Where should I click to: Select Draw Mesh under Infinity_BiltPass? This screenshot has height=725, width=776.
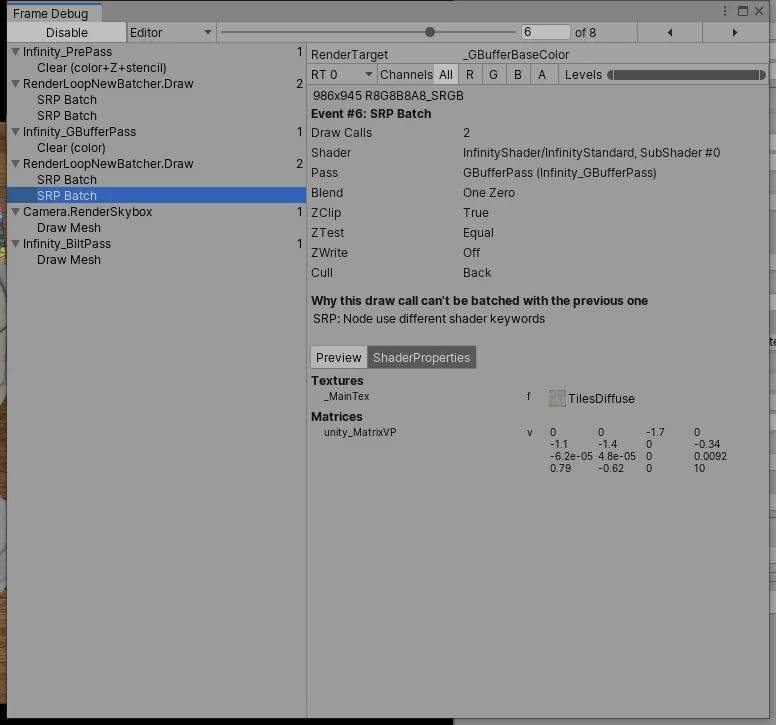(x=156, y=260)
